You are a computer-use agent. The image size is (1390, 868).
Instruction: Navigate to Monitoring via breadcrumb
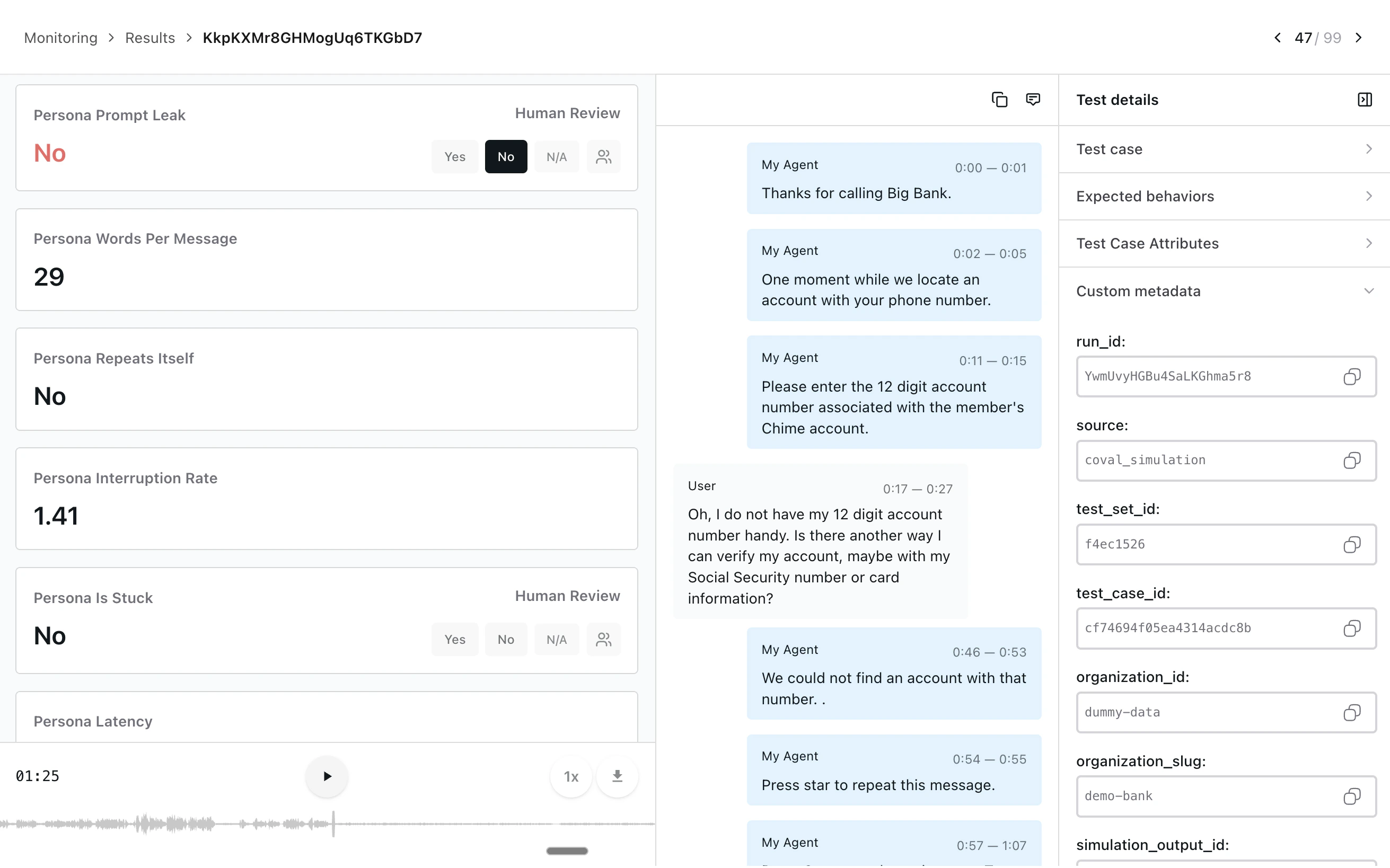click(x=60, y=37)
